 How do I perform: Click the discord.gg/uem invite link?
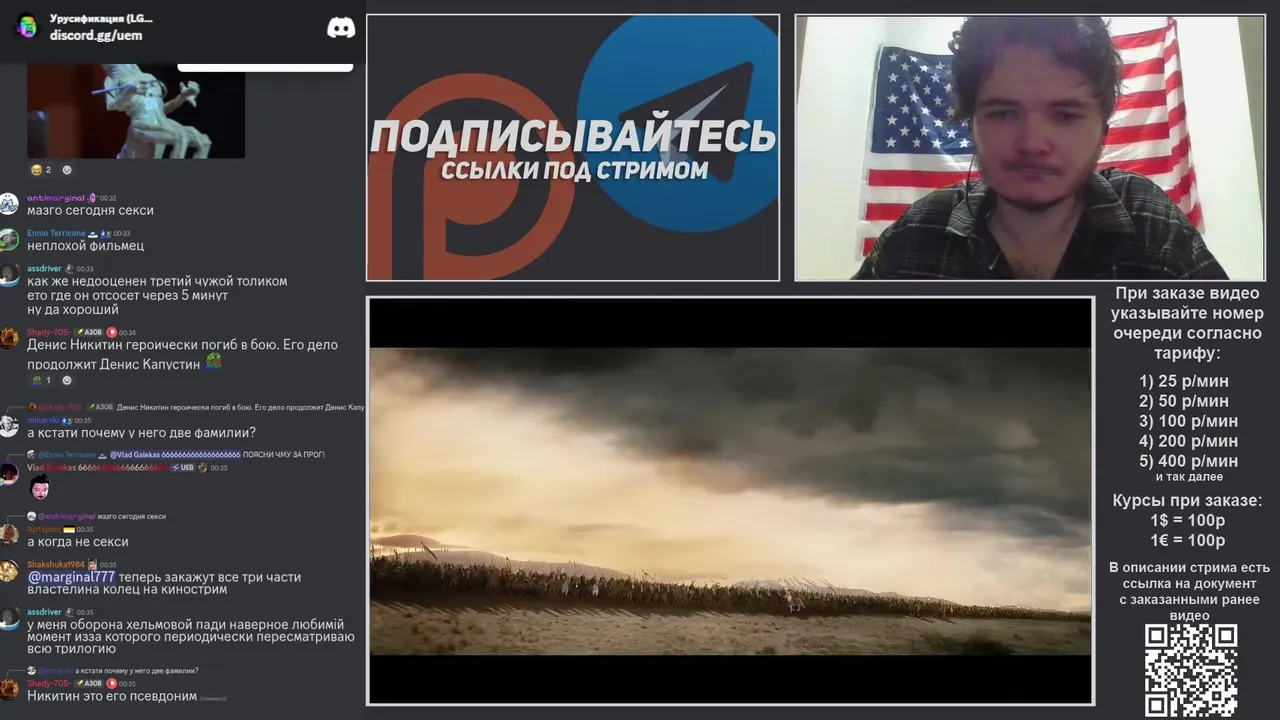96,35
